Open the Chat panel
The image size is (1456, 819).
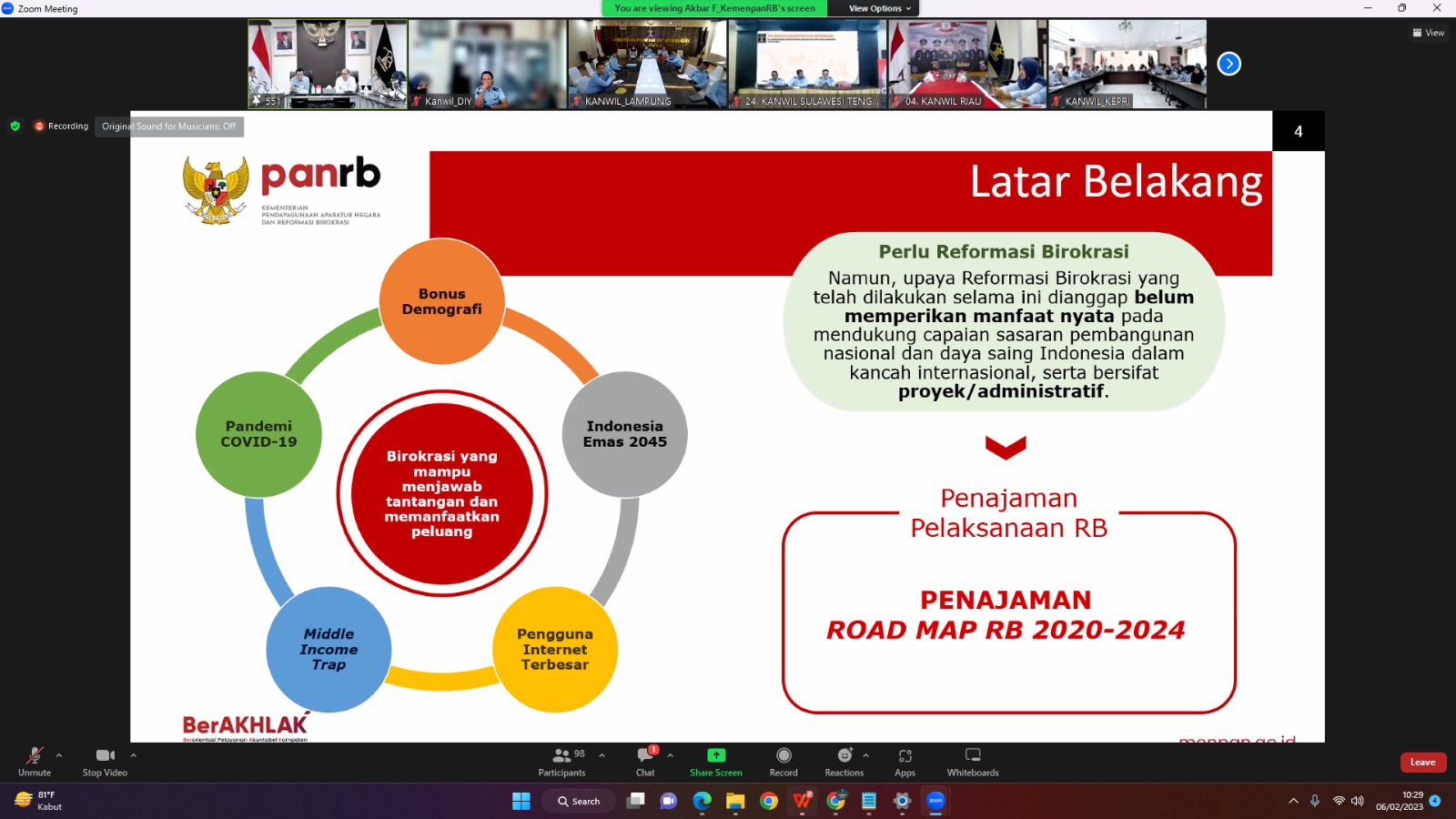[645, 762]
